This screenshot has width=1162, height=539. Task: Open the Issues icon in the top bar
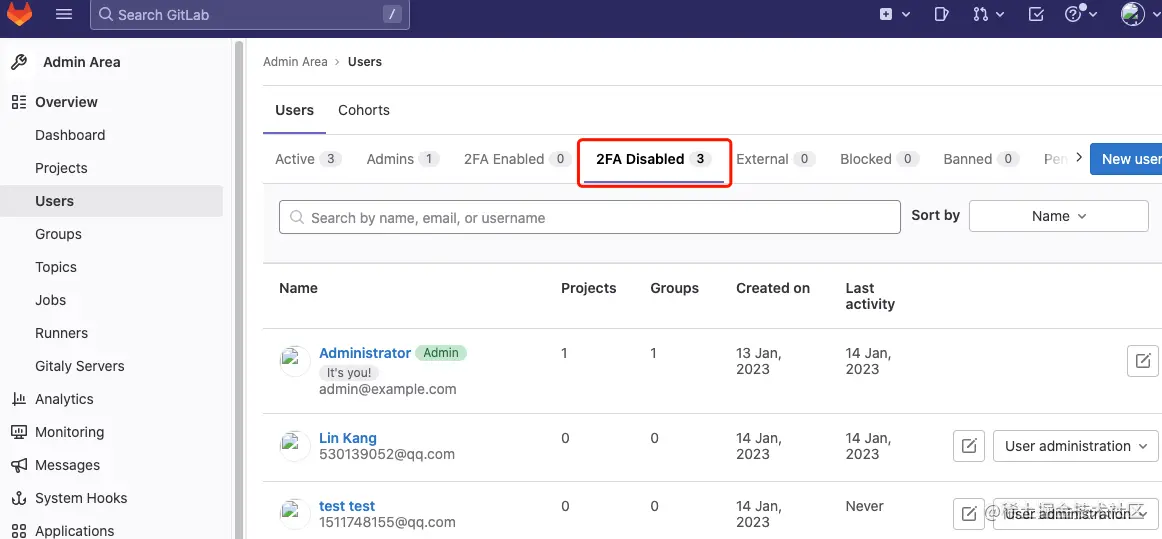(x=941, y=14)
